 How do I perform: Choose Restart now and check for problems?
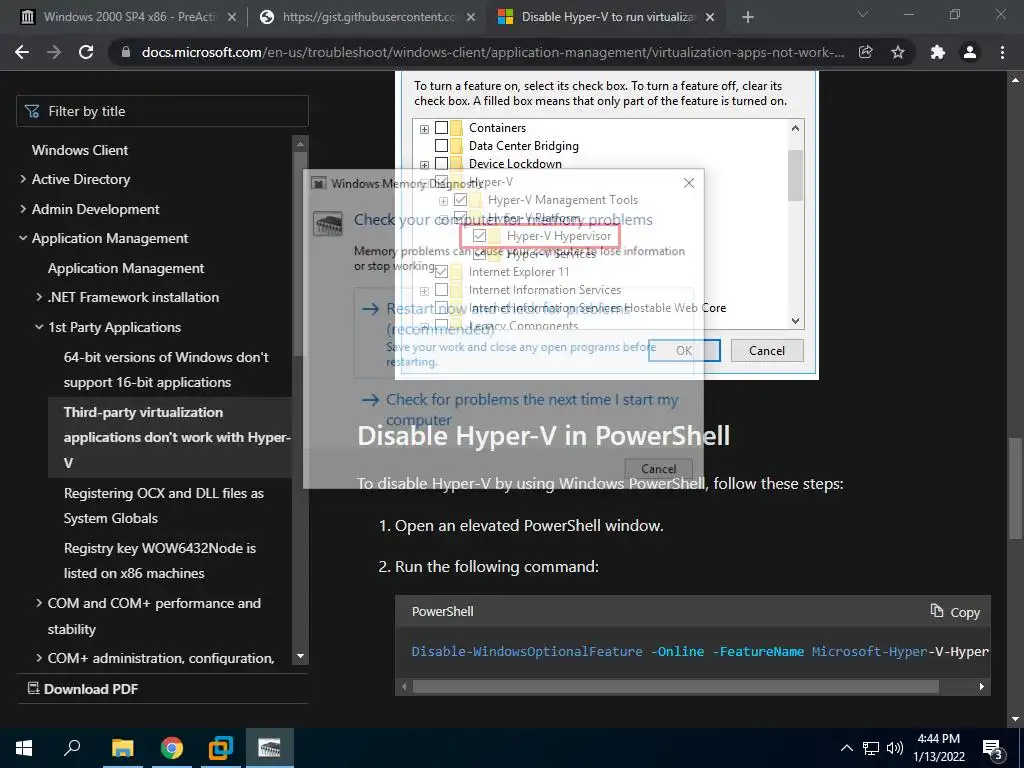point(523,333)
